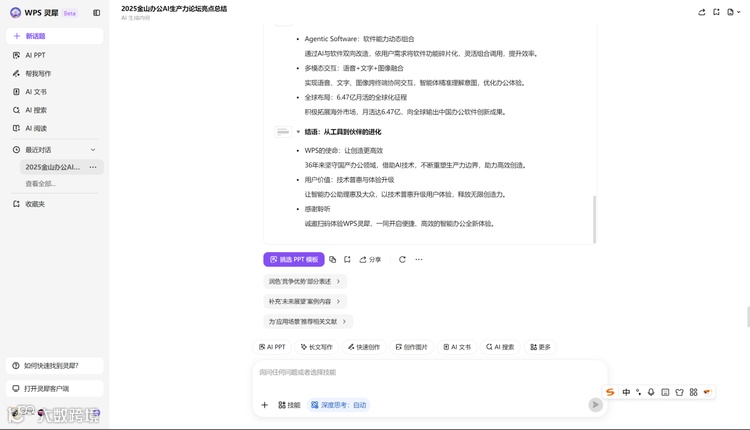Click text 多模态交互：语音+文字+图像融合
This screenshot has width=750, height=430.
pyautogui.click(x=354, y=68)
